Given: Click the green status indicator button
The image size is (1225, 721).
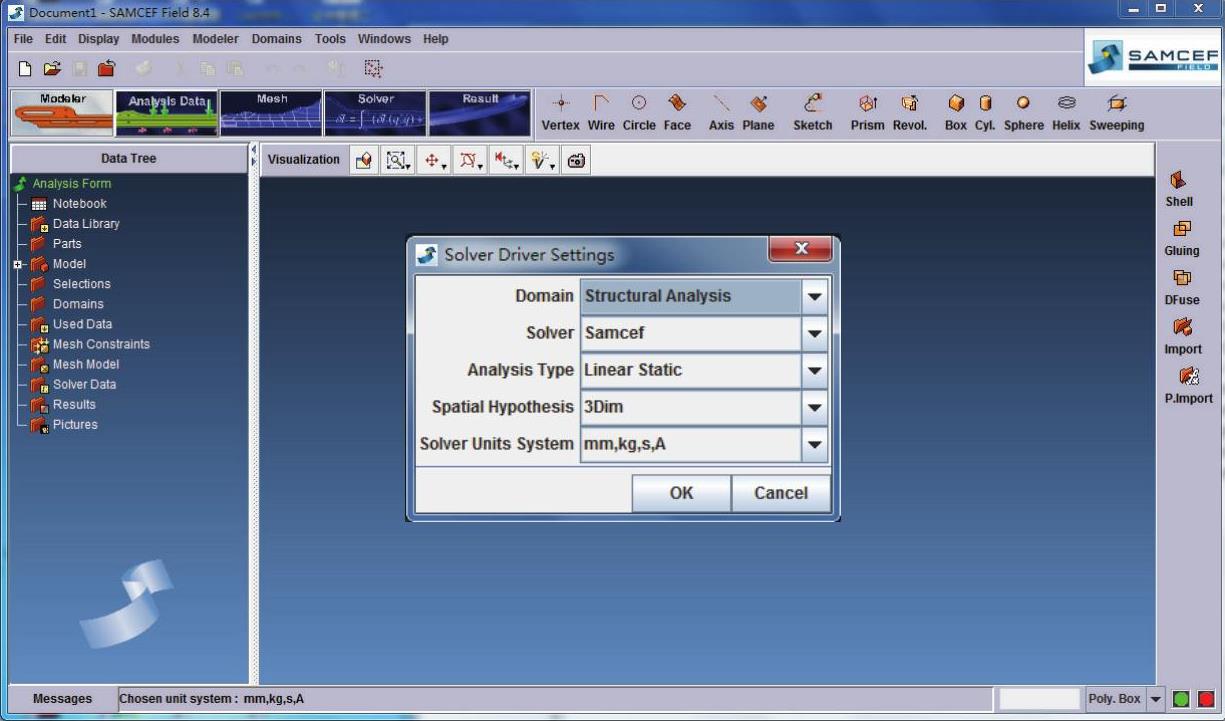Looking at the screenshot, I should click(x=1181, y=699).
